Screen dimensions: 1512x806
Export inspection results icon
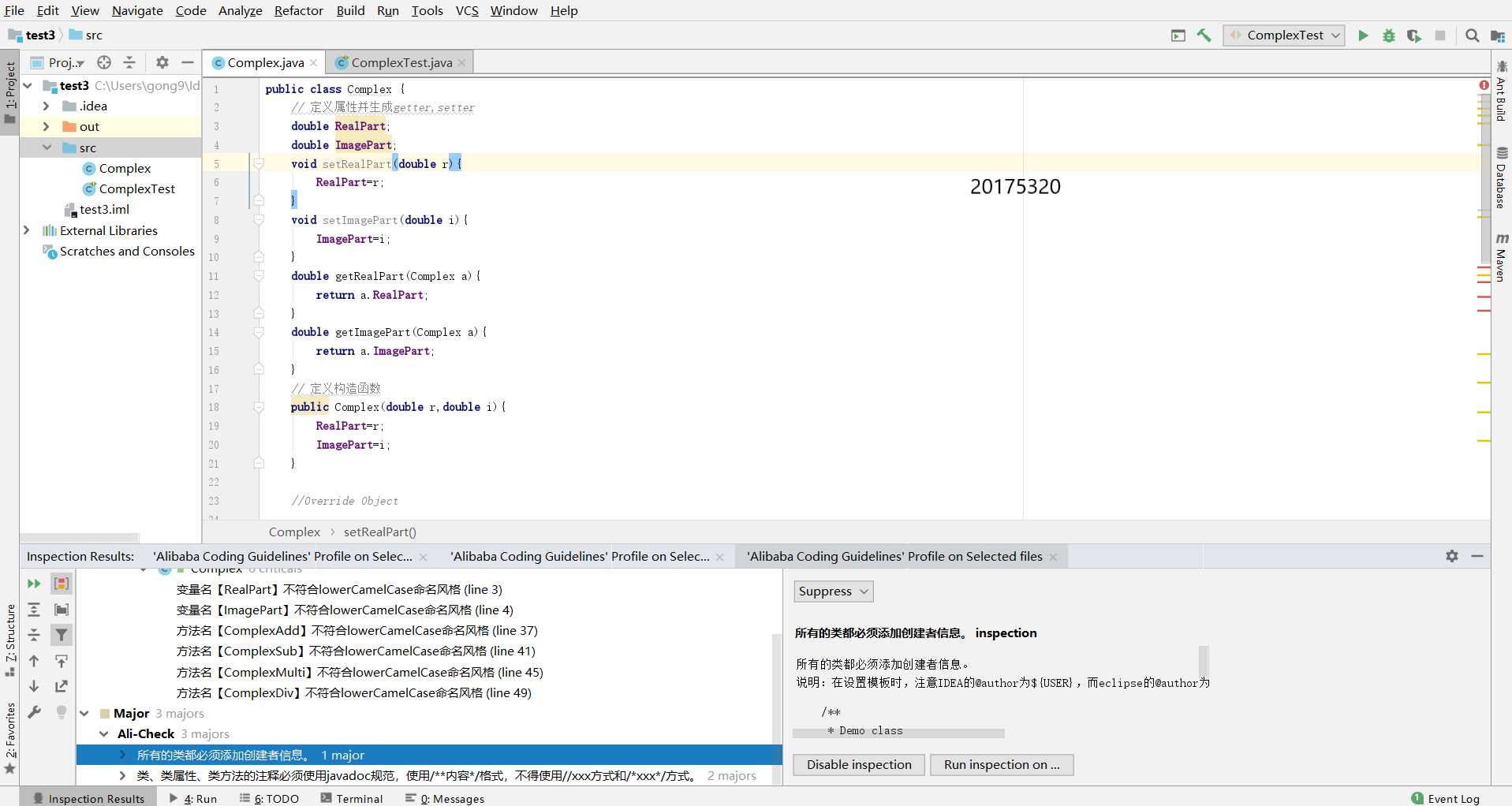tap(62, 686)
